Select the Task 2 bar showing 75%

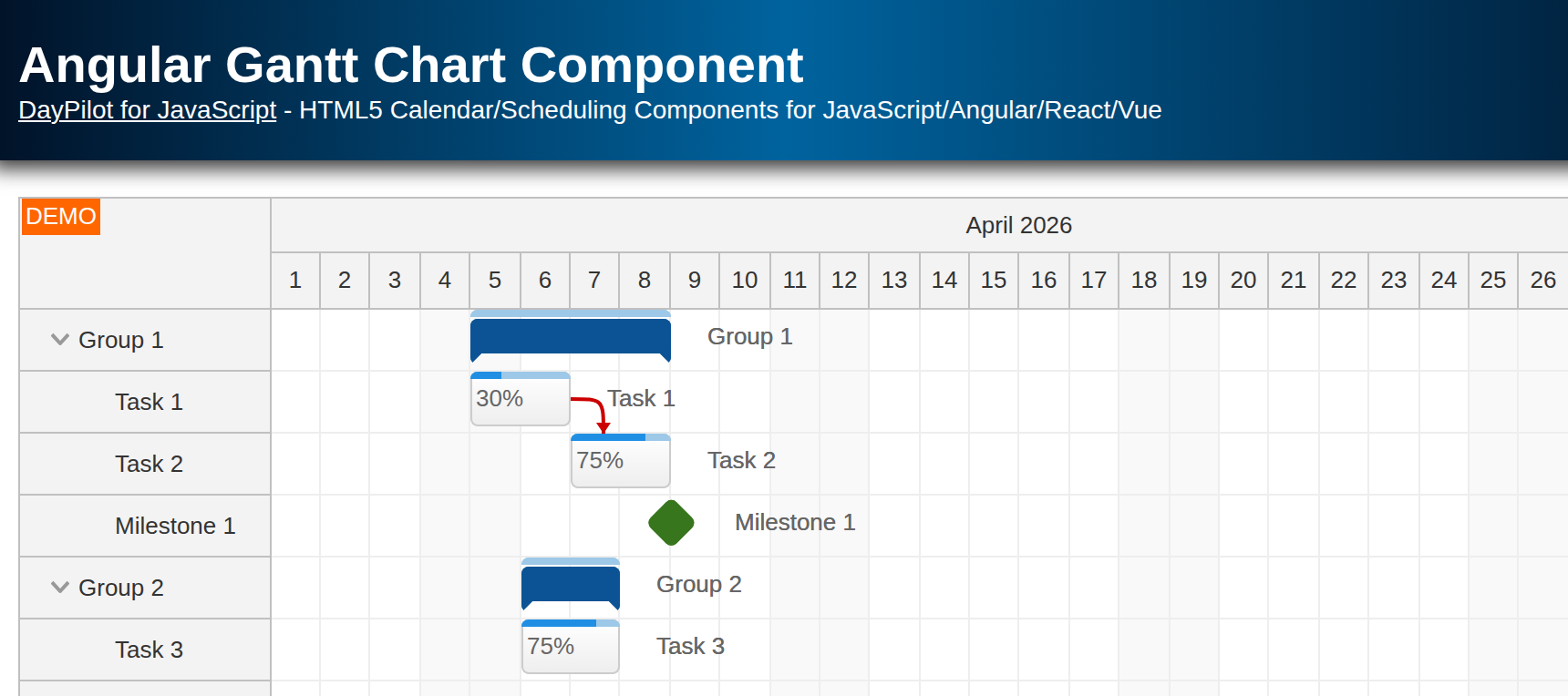click(620, 461)
